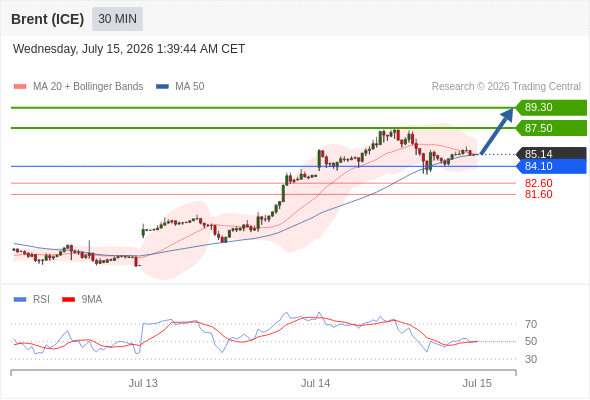This screenshot has height=400, width=590.
Task: Click the blue MA 50 legend swatch
Action: [162, 87]
